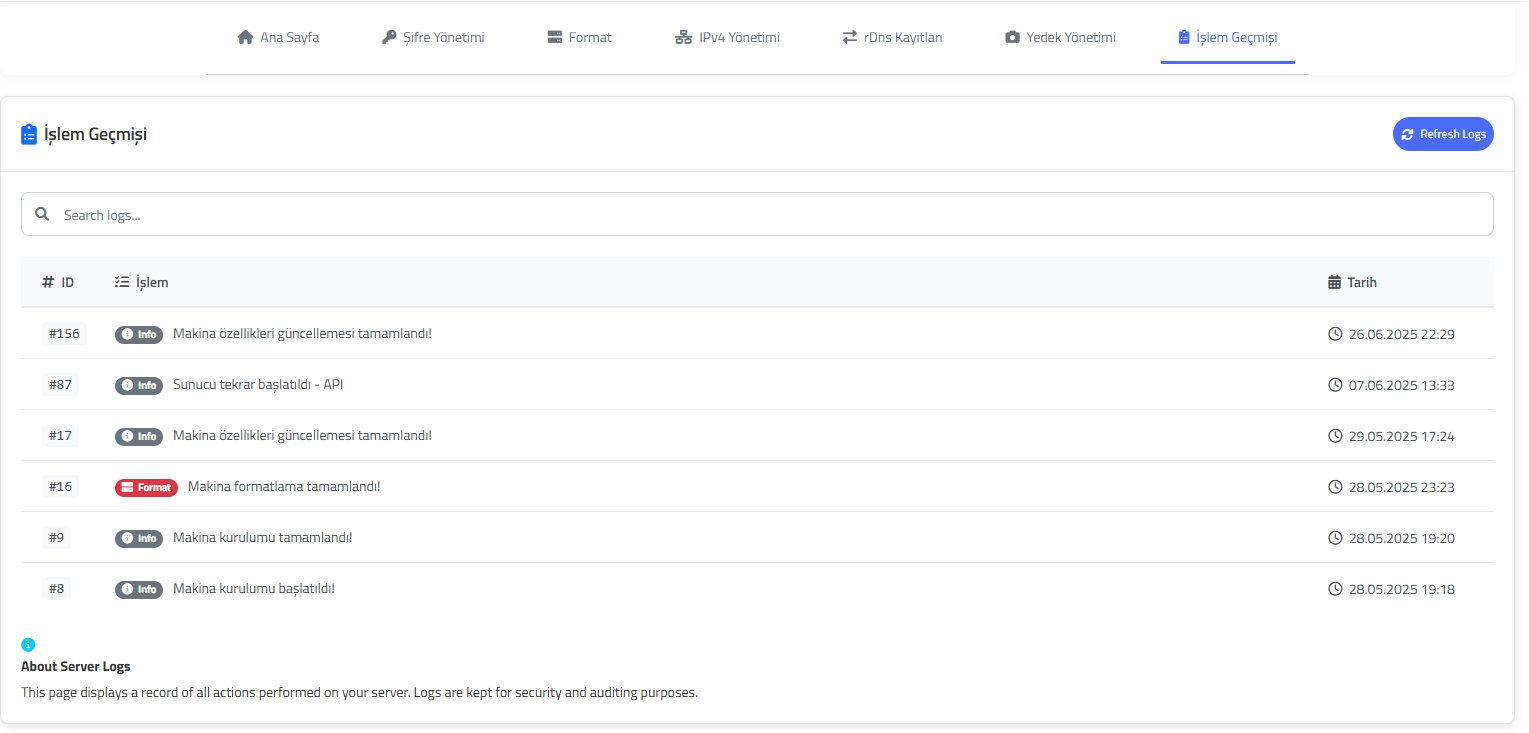This screenshot has width=1529, height=733.
Task: Go to the Format tab
Action: (x=579, y=37)
